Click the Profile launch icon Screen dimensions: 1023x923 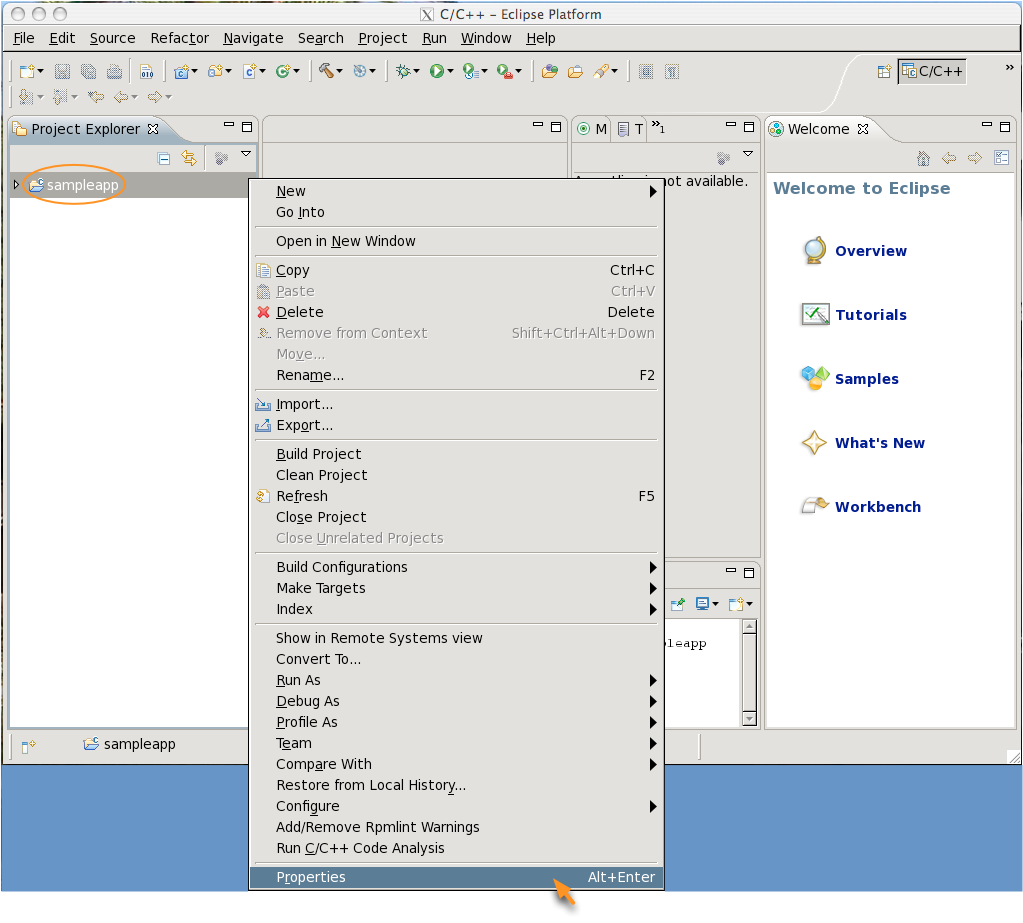click(470, 71)
